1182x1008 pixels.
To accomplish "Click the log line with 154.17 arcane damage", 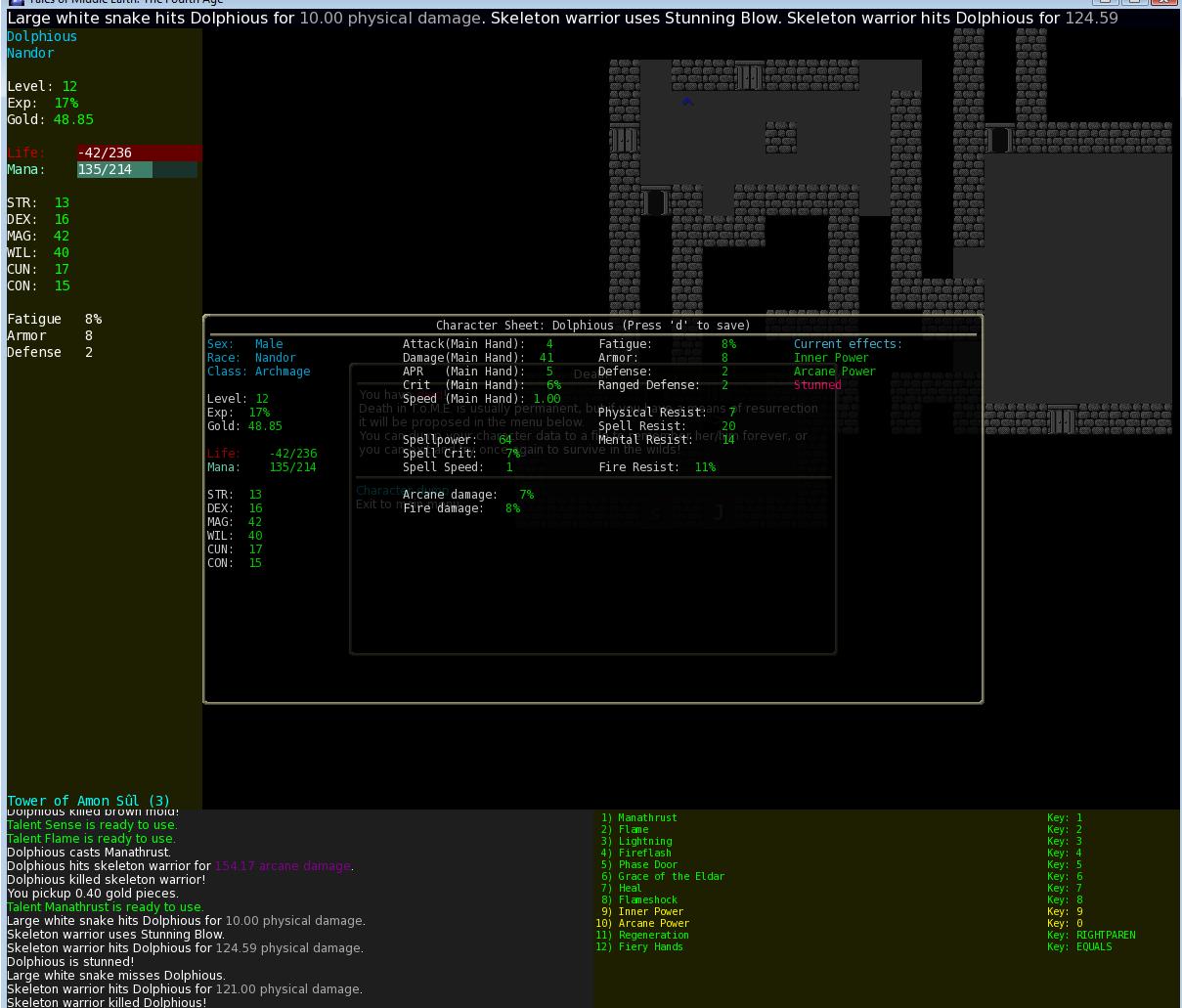I will pos(181,865).
